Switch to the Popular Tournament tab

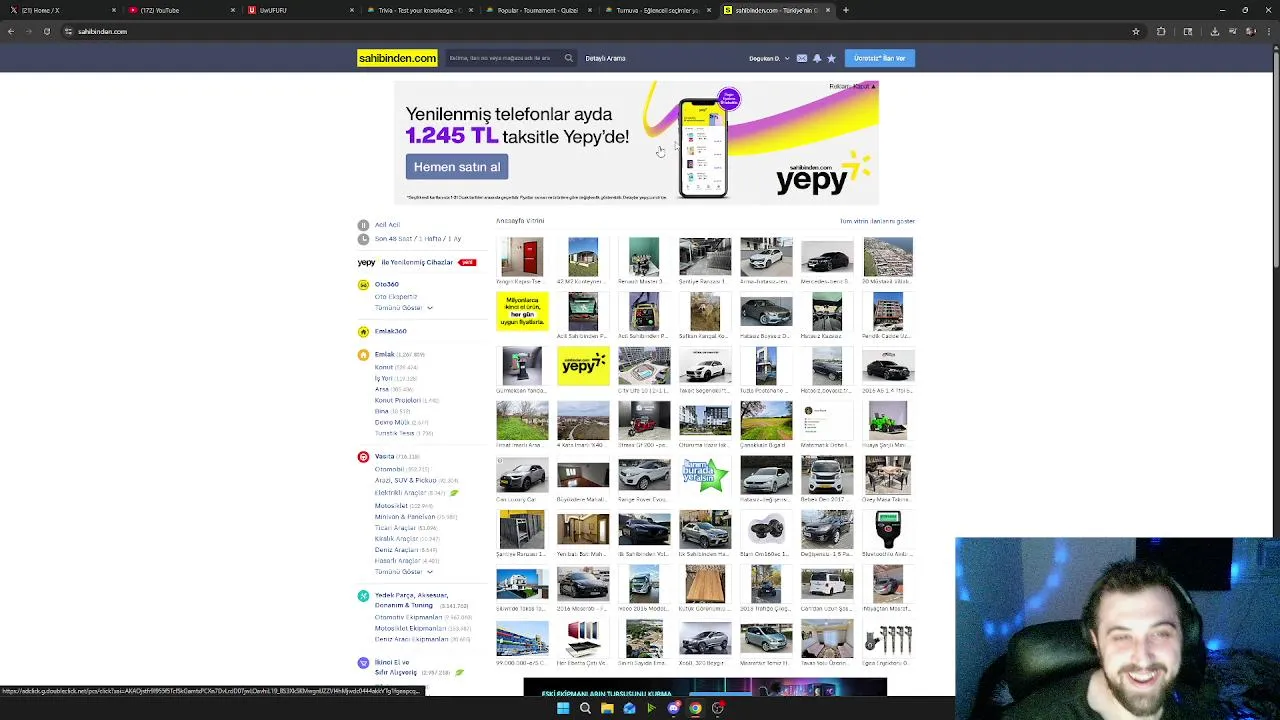[538, 10]
